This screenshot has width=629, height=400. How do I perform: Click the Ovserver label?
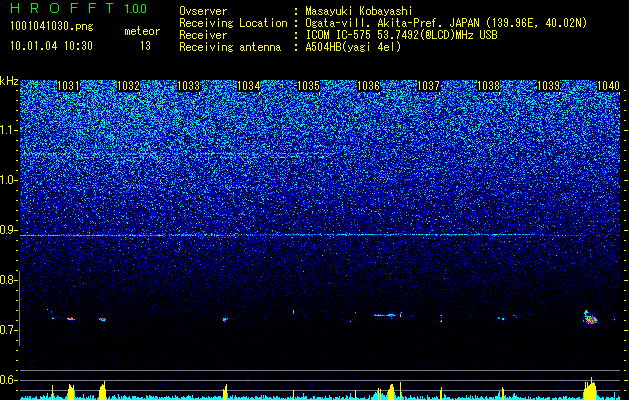click(x=203, y=11)
